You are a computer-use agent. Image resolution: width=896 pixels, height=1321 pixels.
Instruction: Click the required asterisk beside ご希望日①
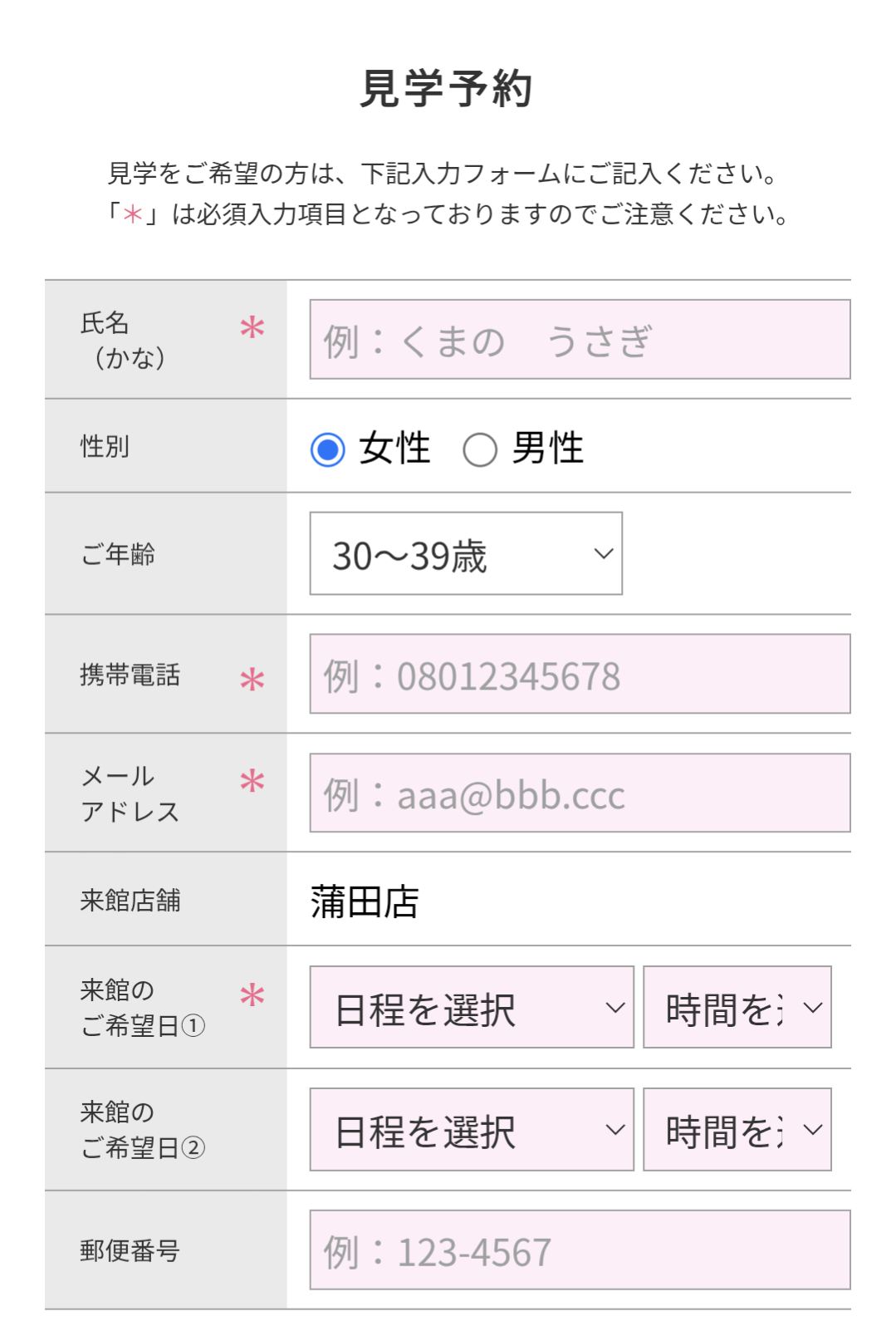click(252, 995)
